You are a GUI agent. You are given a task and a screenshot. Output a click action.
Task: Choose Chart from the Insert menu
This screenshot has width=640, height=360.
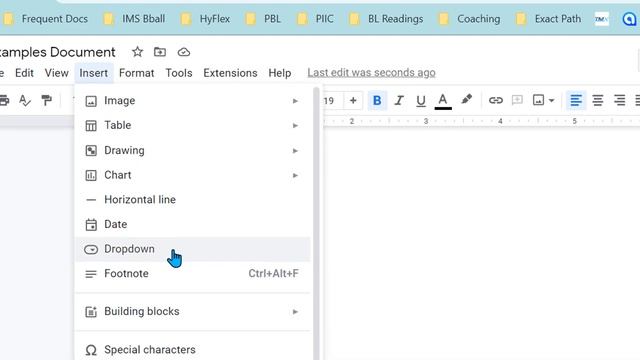tap(193, 175)
